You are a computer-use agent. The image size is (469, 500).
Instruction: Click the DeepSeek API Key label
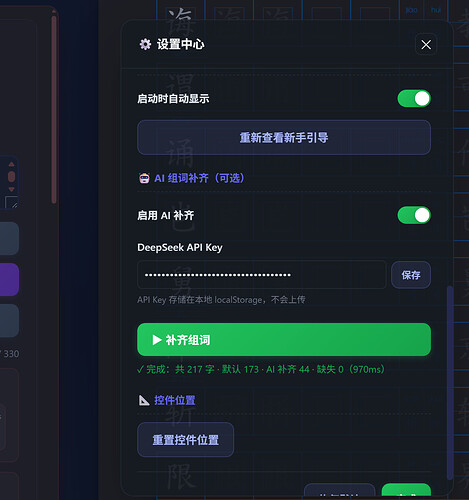tap(180, 247)
